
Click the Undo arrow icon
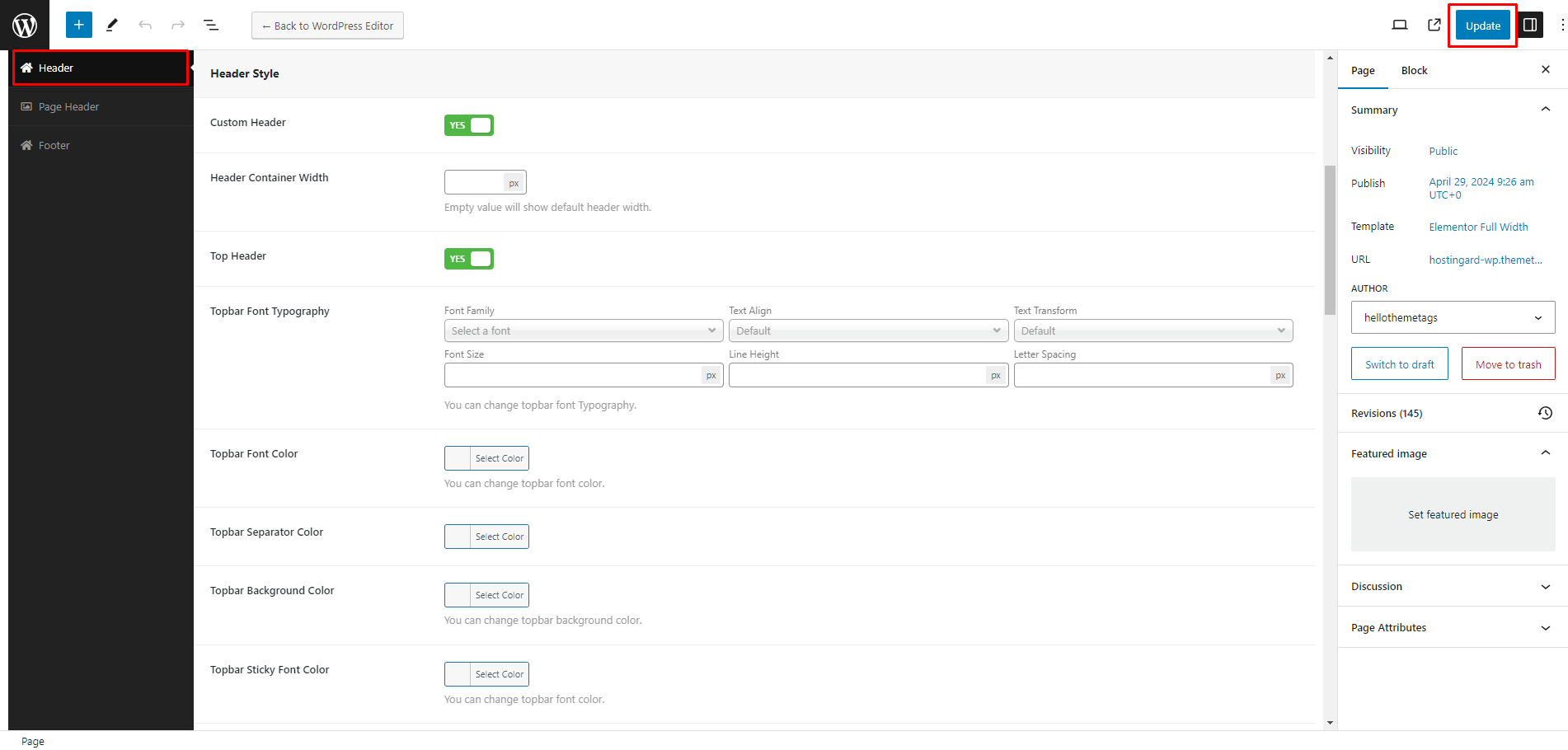tap(145, 25)
